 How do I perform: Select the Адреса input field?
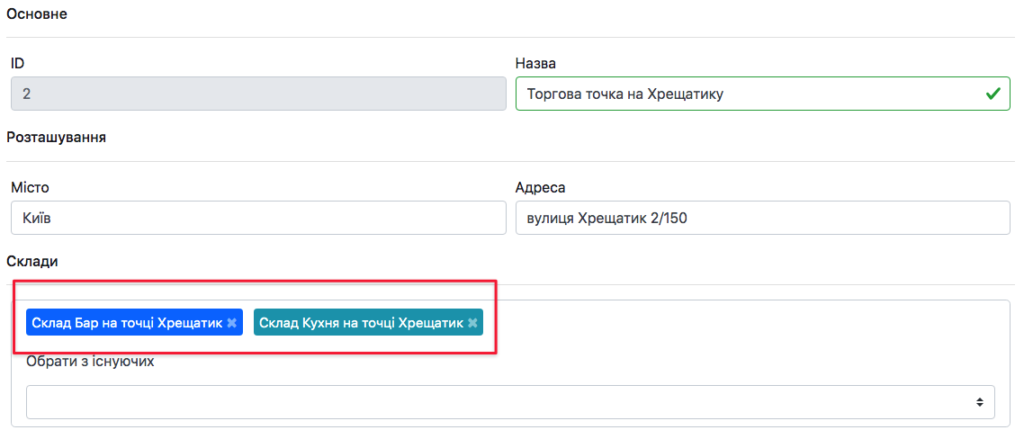click(762, 218)
